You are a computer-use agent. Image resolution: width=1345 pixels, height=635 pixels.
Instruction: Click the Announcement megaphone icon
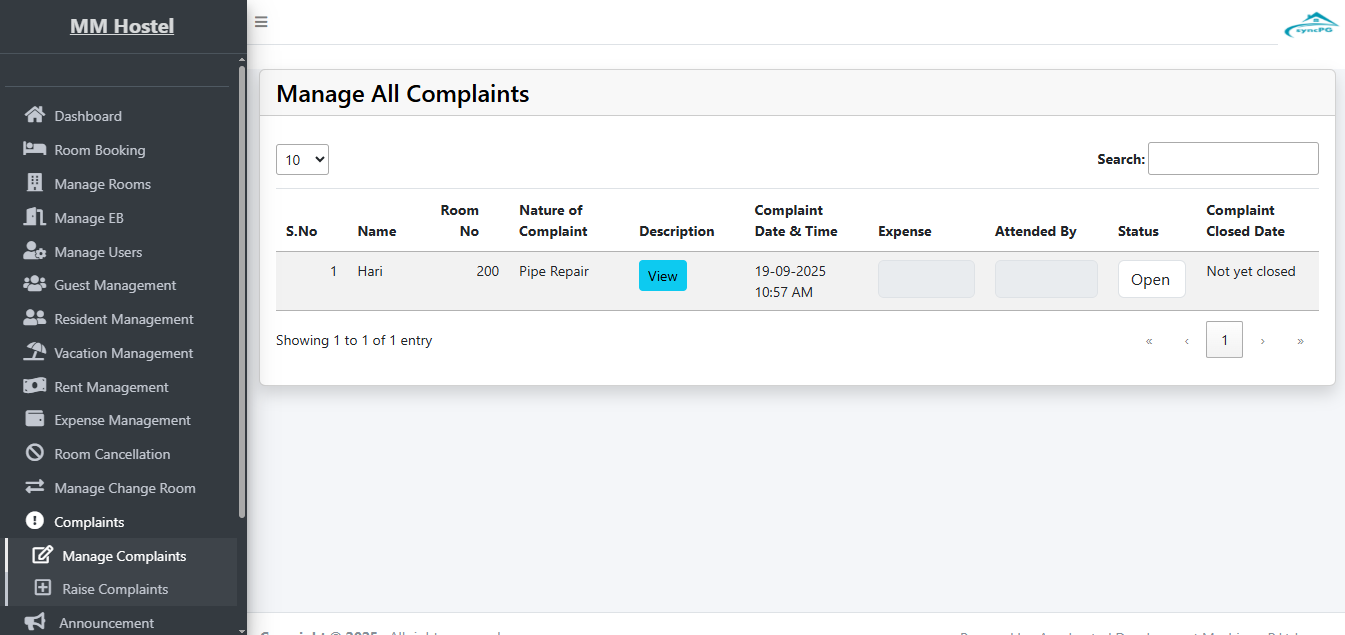point(35,622)
